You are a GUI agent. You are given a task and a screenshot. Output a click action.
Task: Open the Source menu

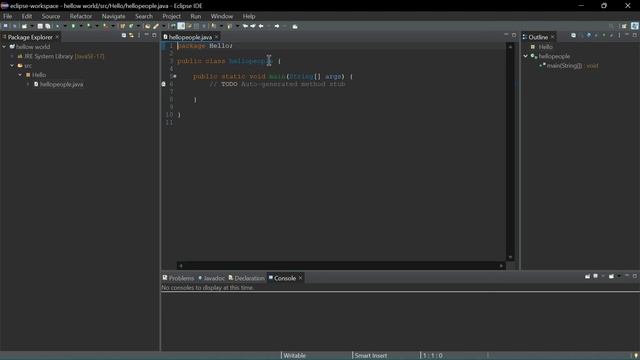coord(51,16)
